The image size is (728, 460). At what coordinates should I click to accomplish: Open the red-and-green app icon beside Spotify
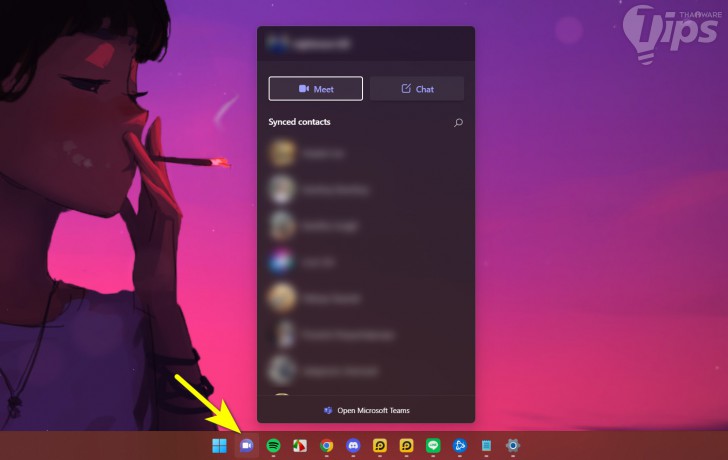pyautogui.click(x=300, y=446)
